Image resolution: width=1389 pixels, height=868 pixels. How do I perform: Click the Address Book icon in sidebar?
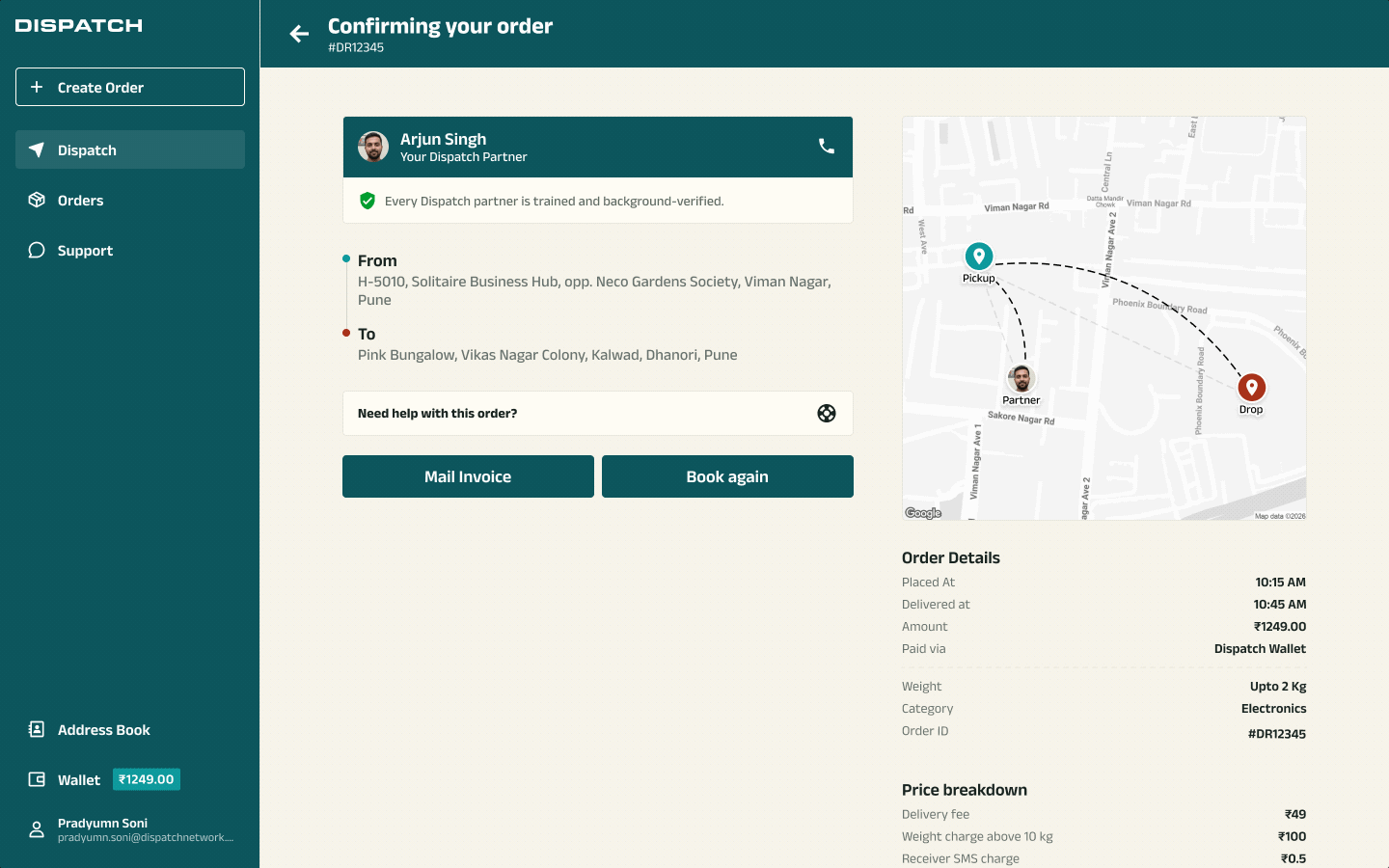[37, 729]
